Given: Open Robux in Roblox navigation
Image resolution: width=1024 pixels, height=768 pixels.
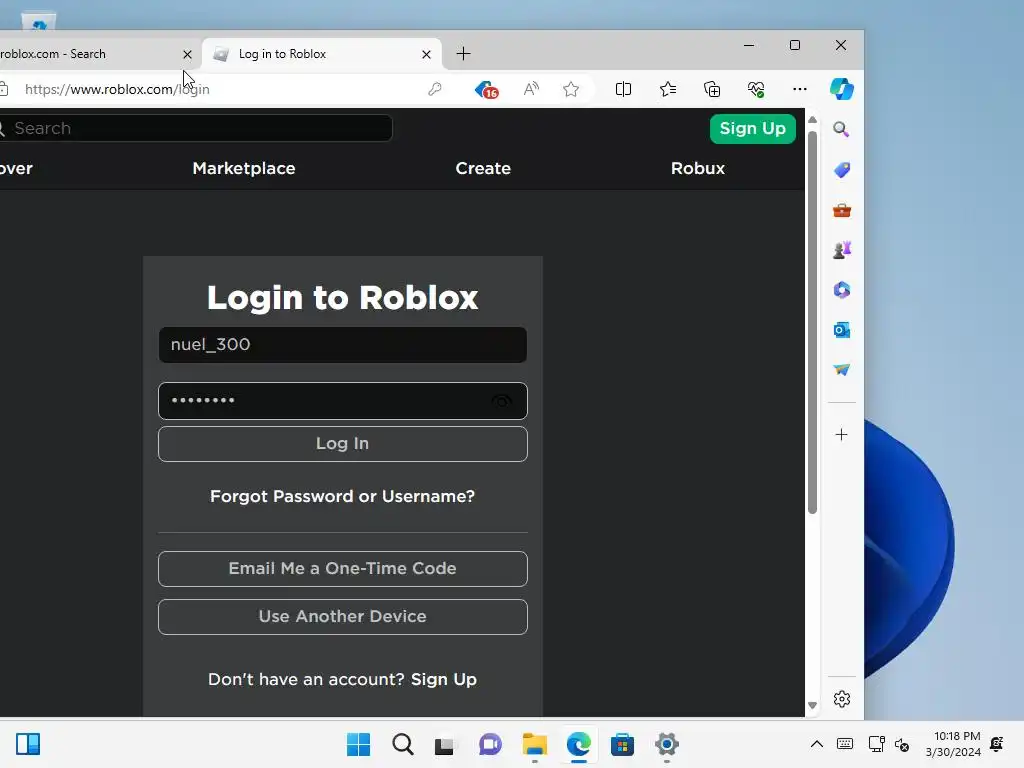Looking at the screenshot, I should pos(698,168).
